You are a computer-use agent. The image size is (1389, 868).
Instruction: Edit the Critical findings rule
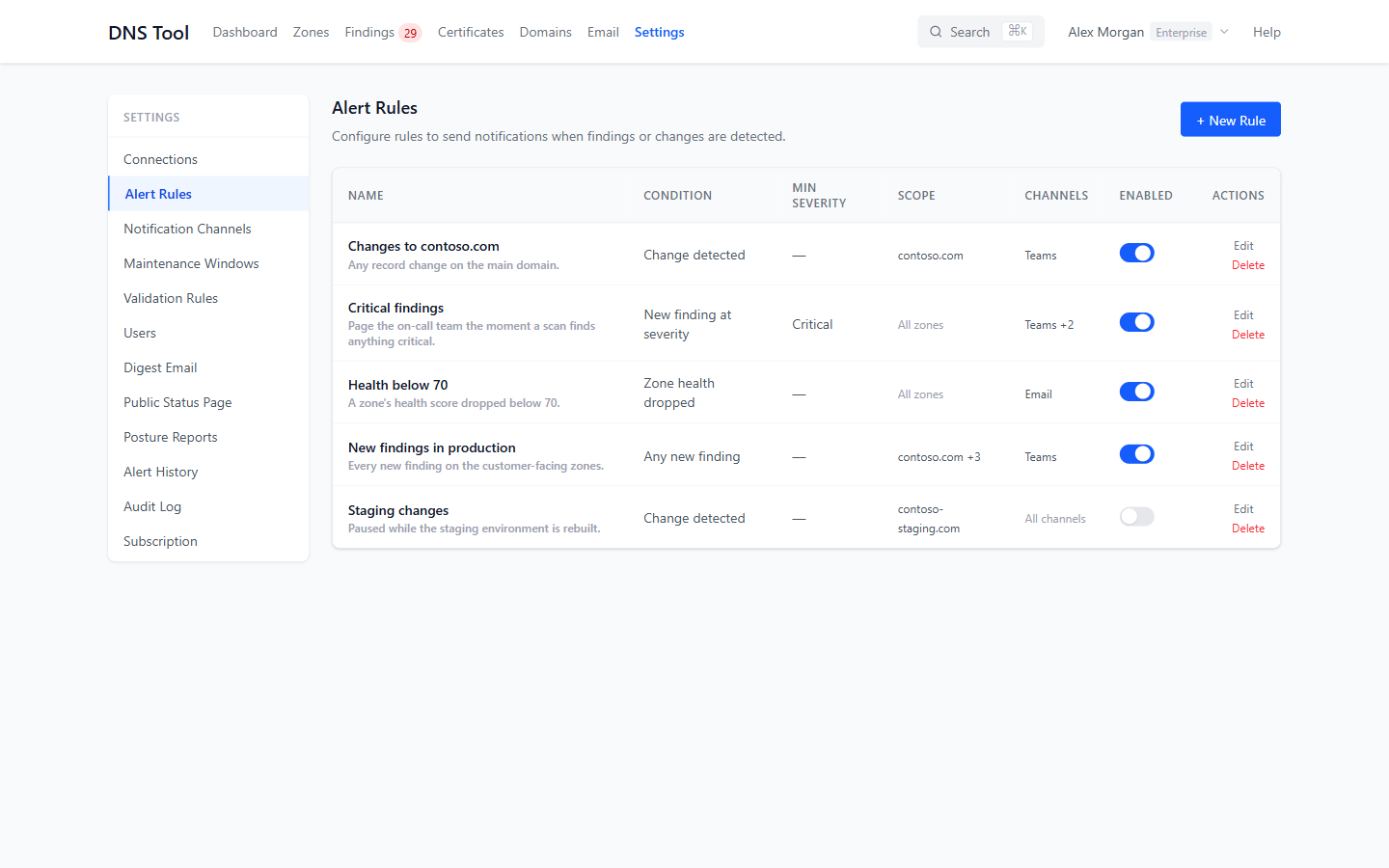point(1243,315)
